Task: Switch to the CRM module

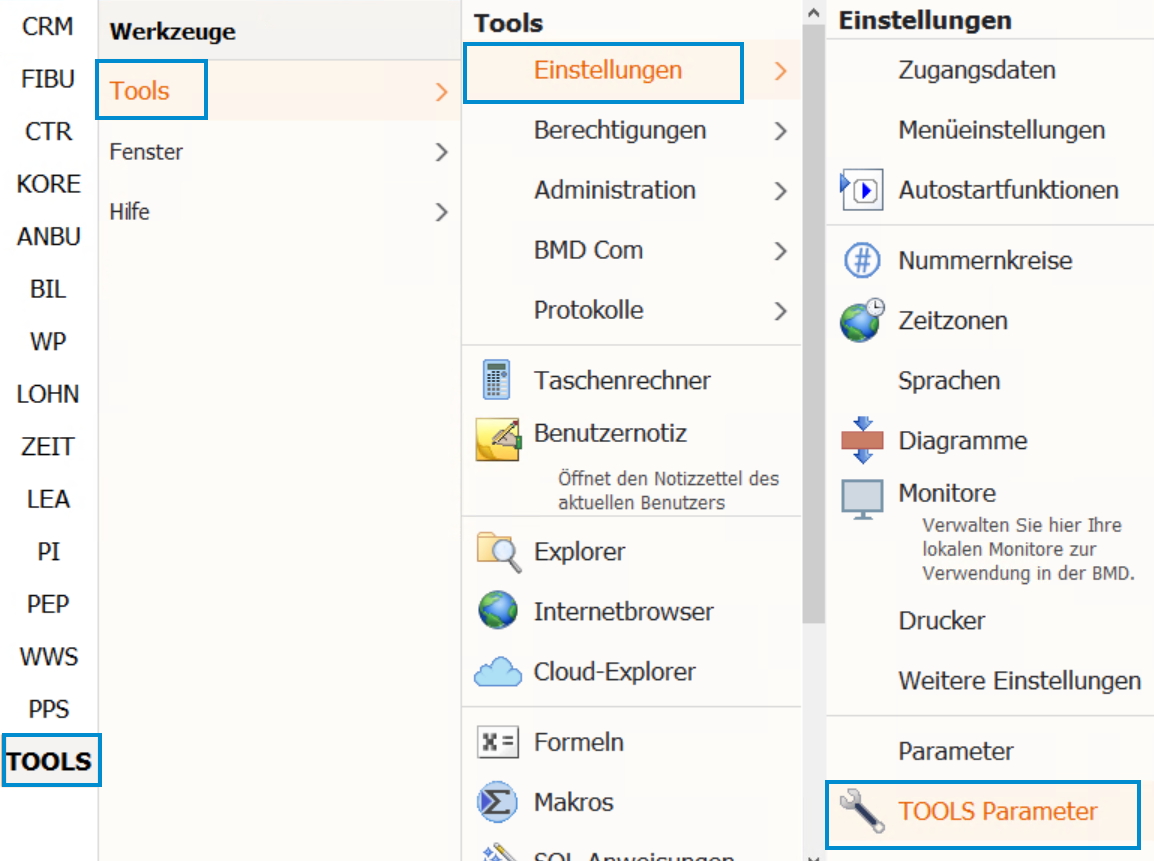Action: point(48,26)
